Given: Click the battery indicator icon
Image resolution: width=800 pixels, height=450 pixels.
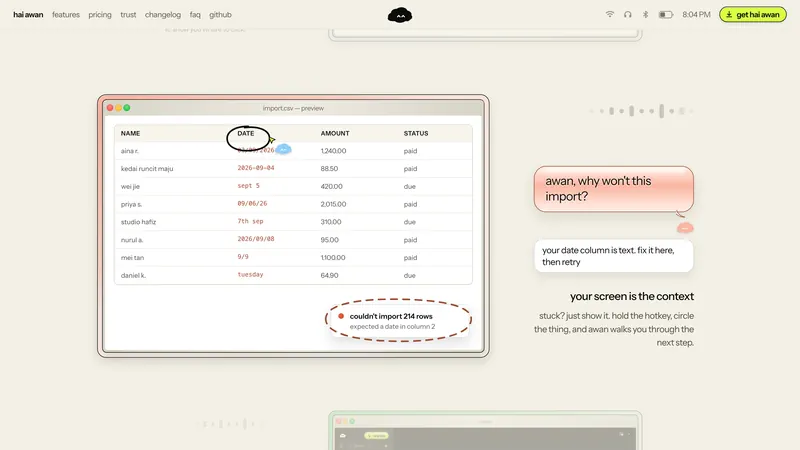Looking at the screenshot, I should (666, 15).
